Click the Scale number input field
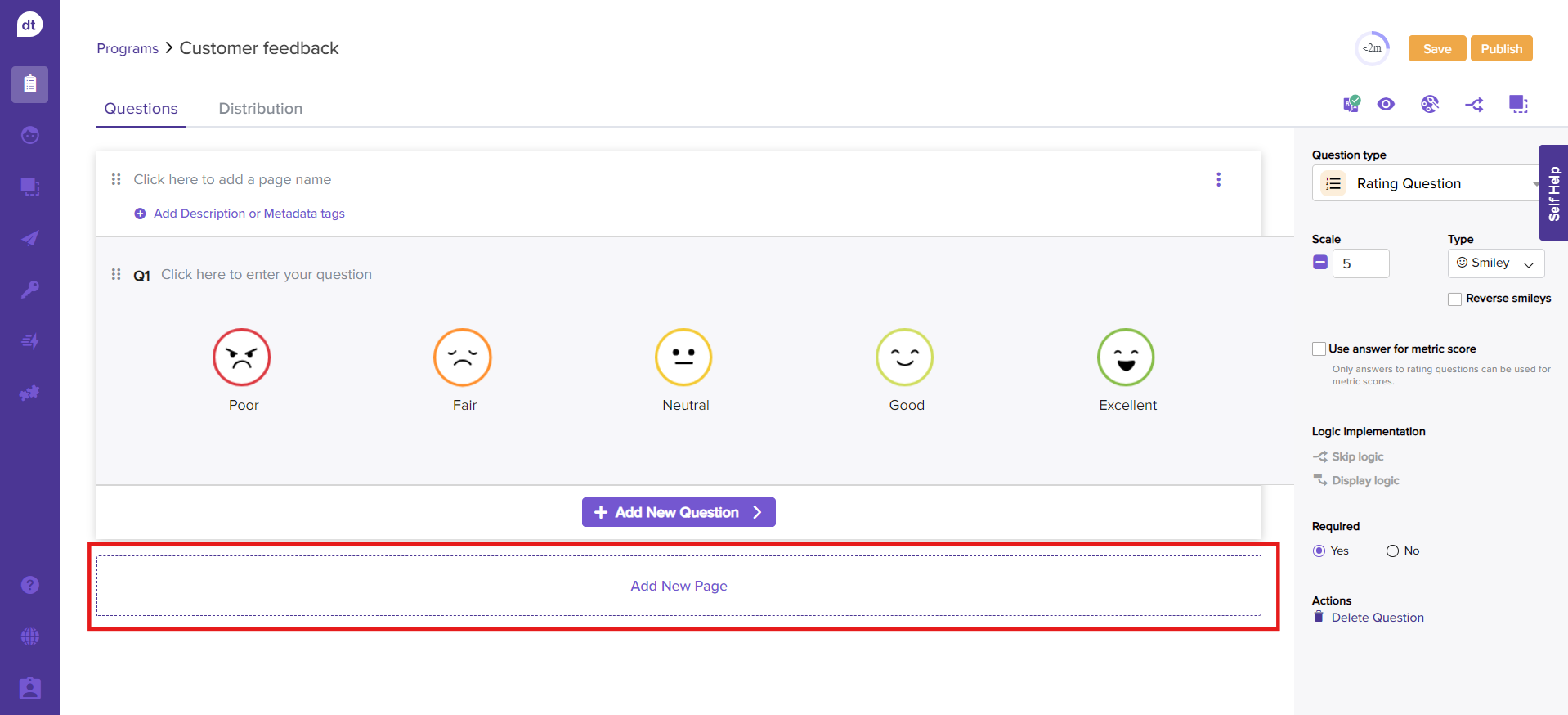This screenshot has width=1568, height=715. (x=1360, y=263)
